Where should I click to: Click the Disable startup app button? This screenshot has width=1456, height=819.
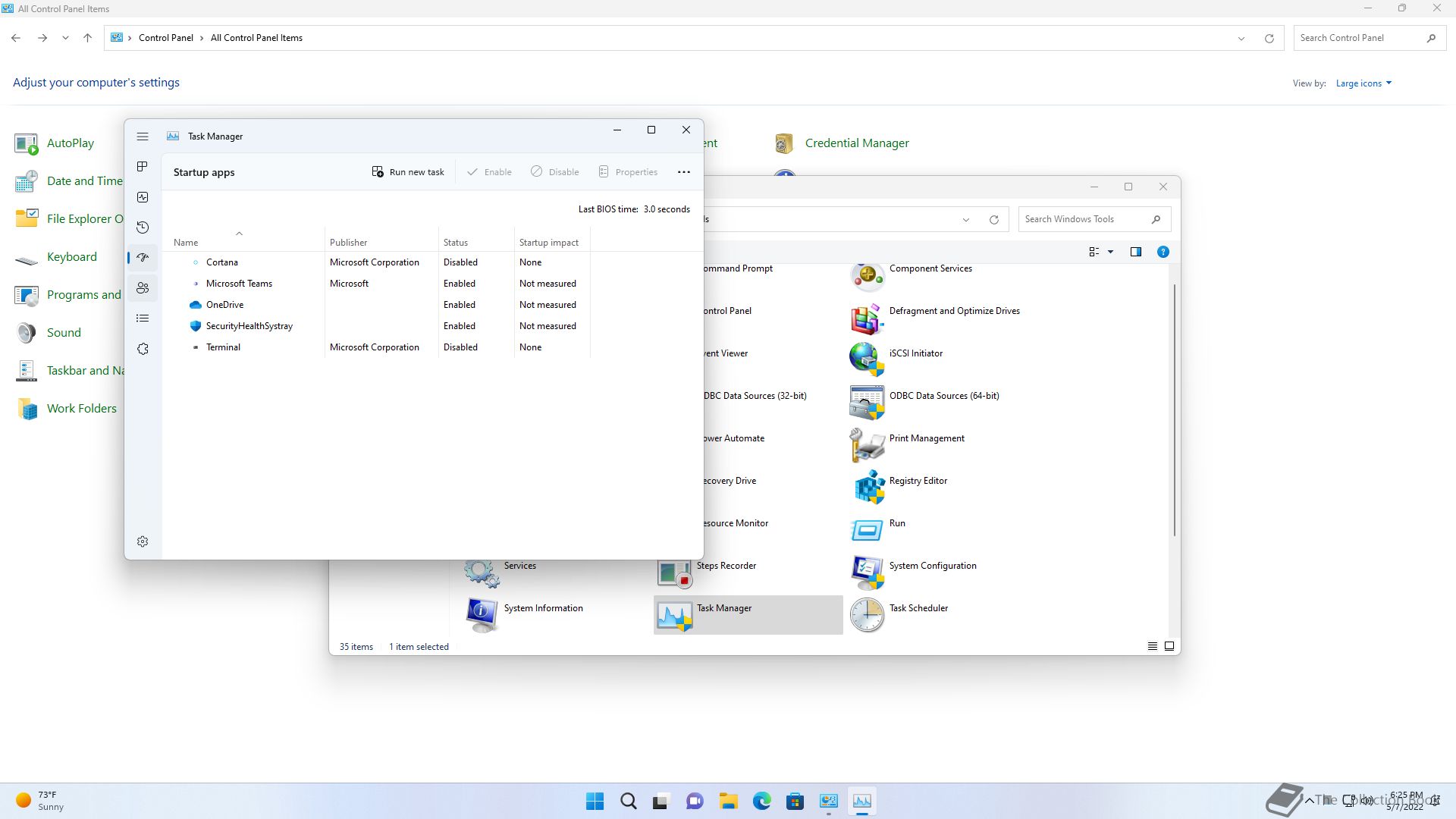pyautogui.click(x=555, y=172)
